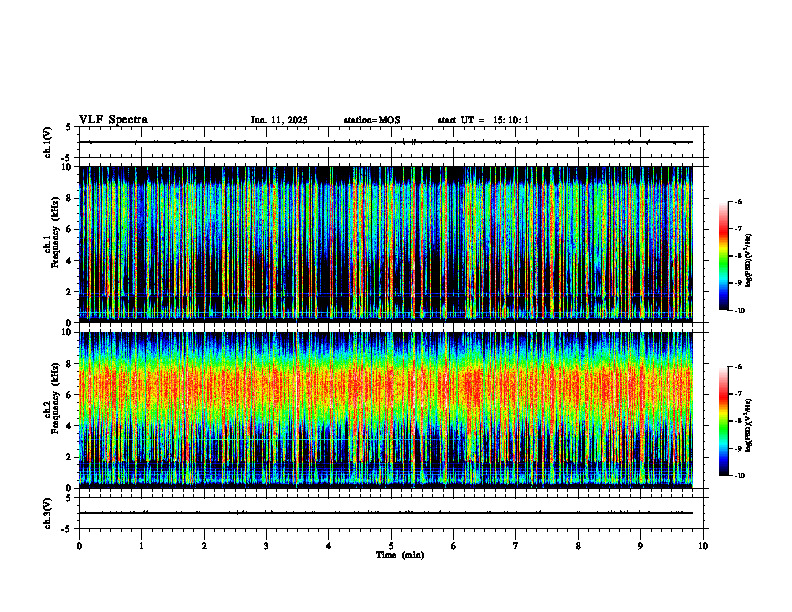Select the "start UT = 15:10:1" header text

(483, 120)
